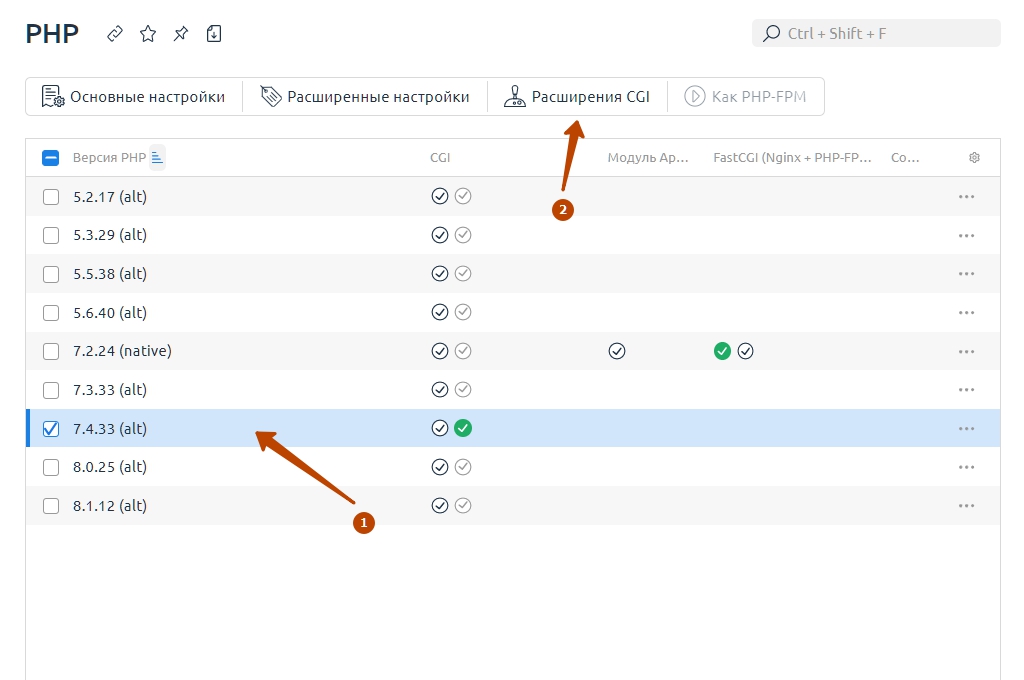Viewport: 1024px width, 680px height.
Task: Click the dark CGI check icon for 7.3.33
Action: point(440,390)
